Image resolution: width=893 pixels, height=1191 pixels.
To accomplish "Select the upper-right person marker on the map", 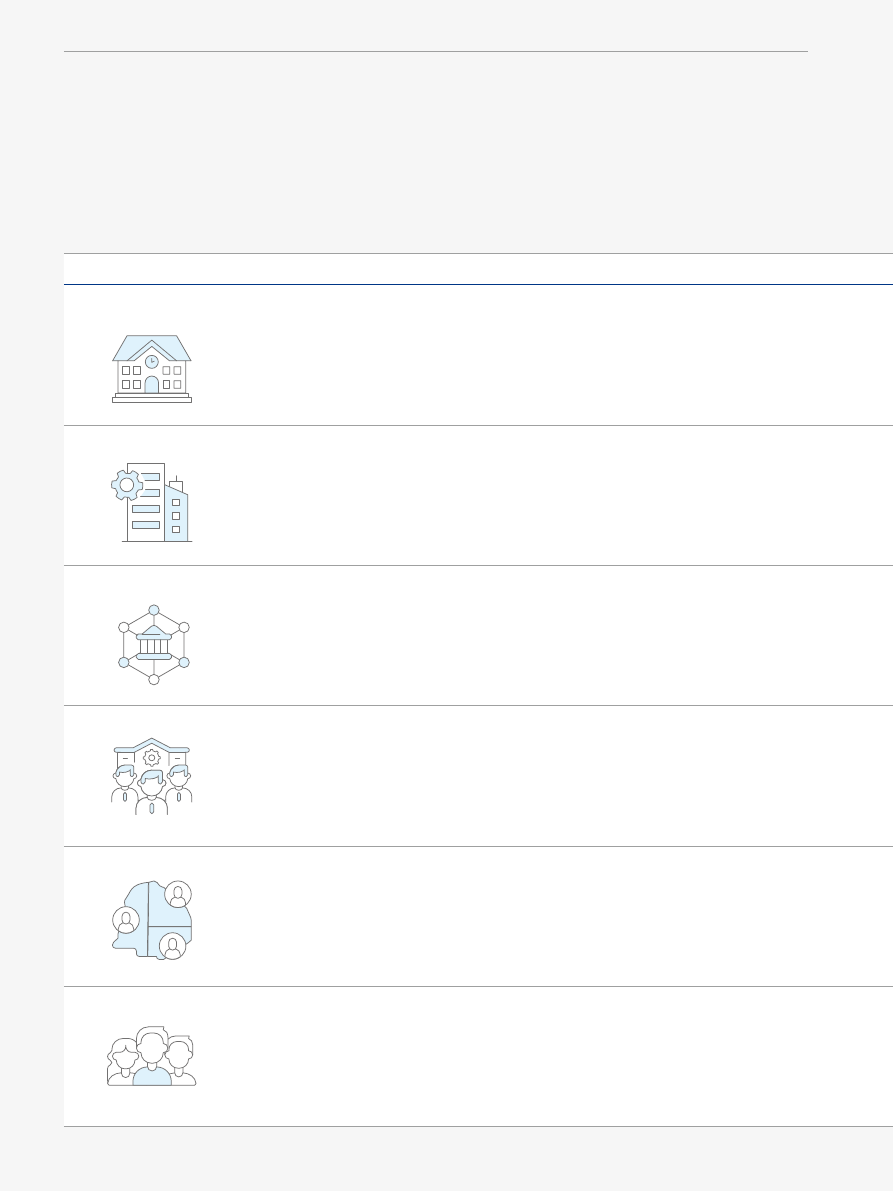I will (x=178, y=894).
